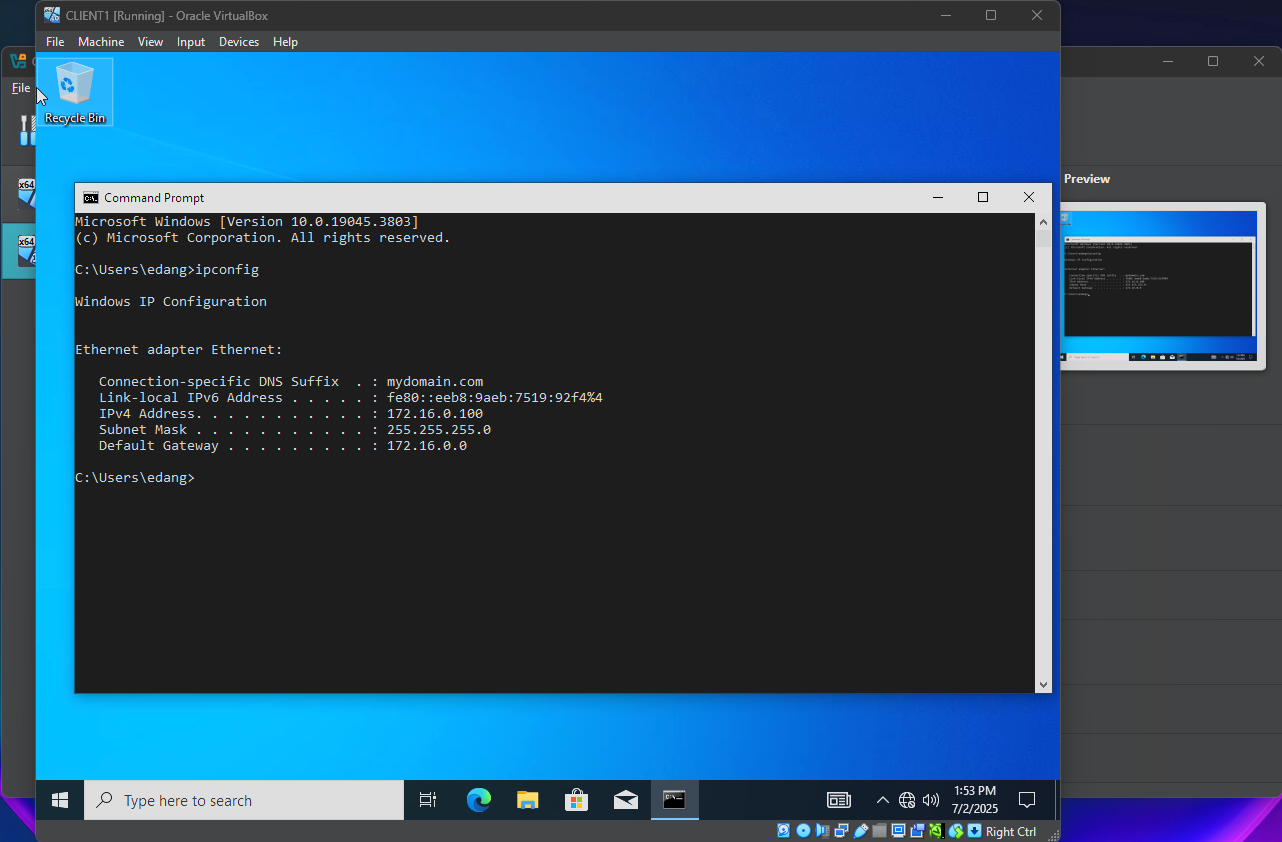Click the USB devices indicator icon
This screenshot has width=1282, height=842.
pyautogui.click(x=861, y=831)
